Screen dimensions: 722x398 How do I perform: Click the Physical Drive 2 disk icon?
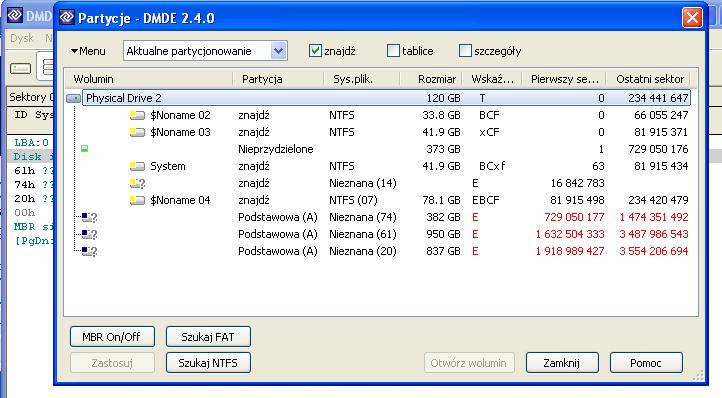[x=73, y=98]
